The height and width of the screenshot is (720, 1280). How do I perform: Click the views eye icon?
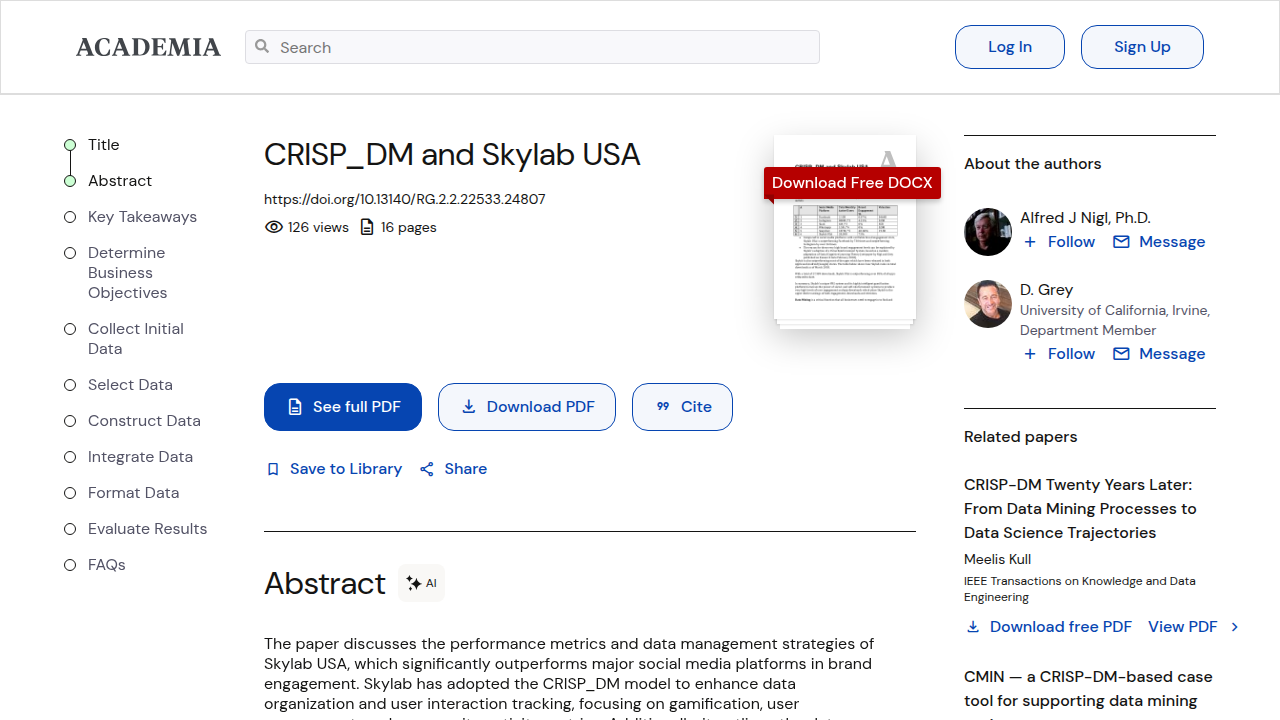tap(274, 227)
